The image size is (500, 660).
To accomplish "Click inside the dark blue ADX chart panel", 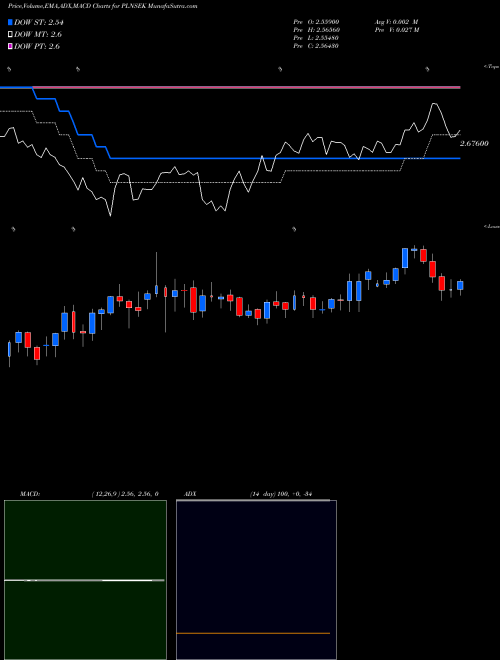I will (x=256, y=580).
